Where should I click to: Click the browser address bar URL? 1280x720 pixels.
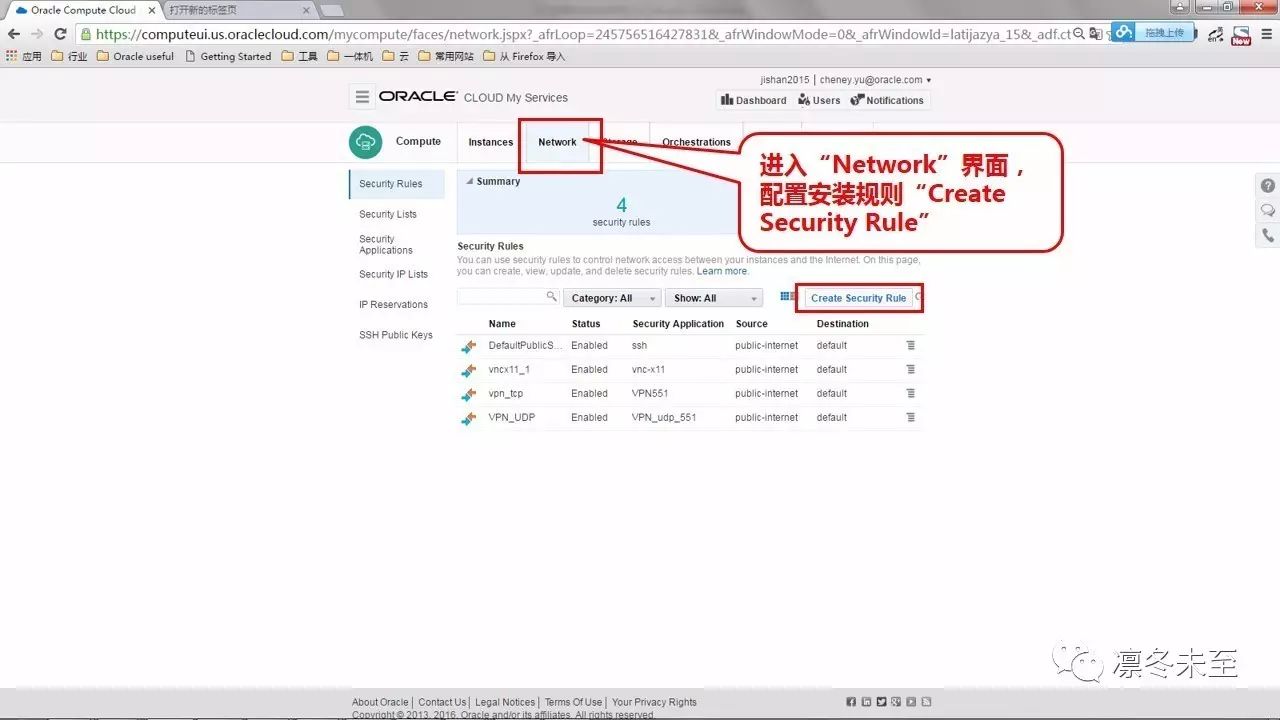point(584,34)
